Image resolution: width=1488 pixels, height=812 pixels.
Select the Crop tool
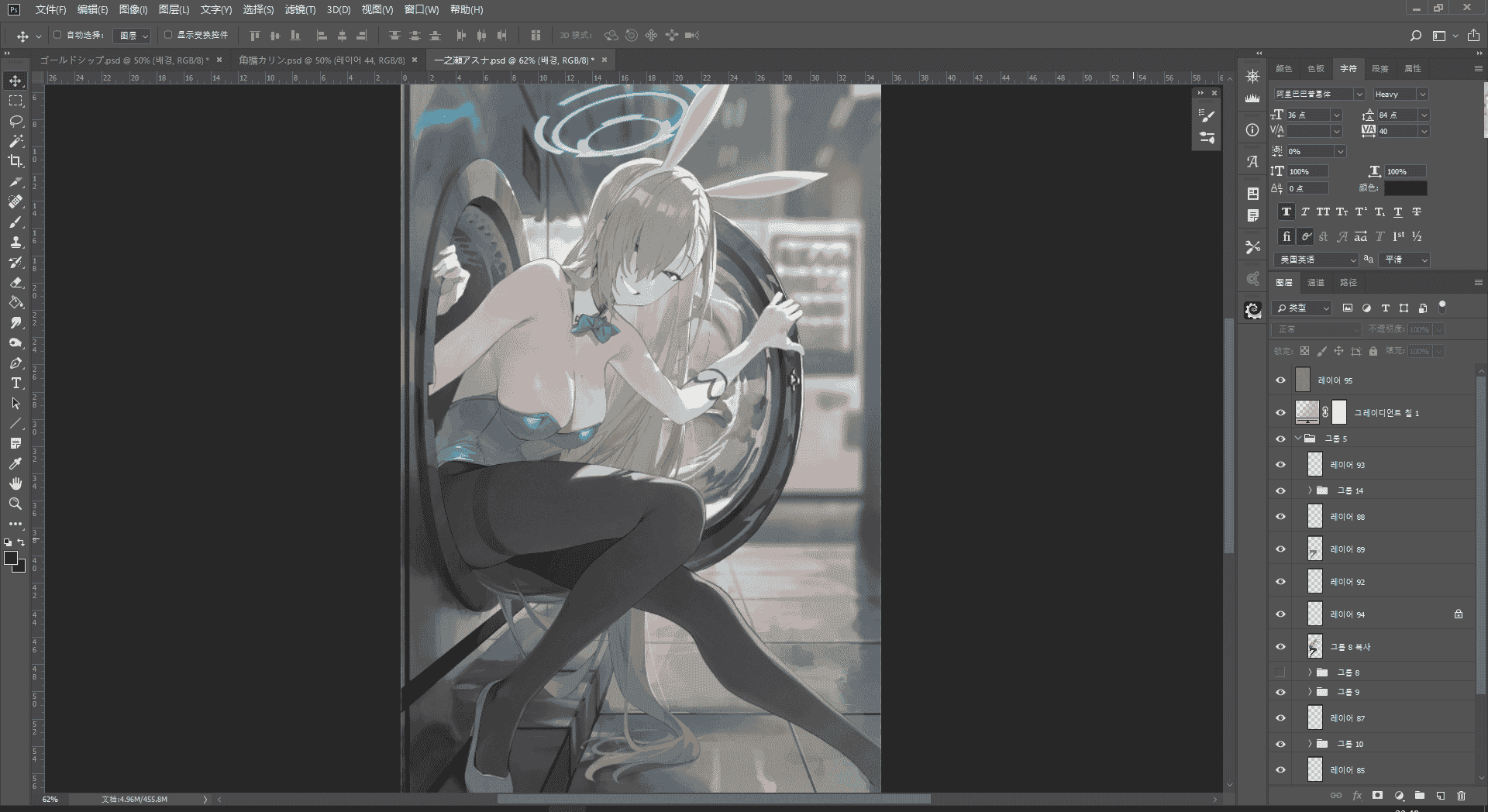(15, 161)
